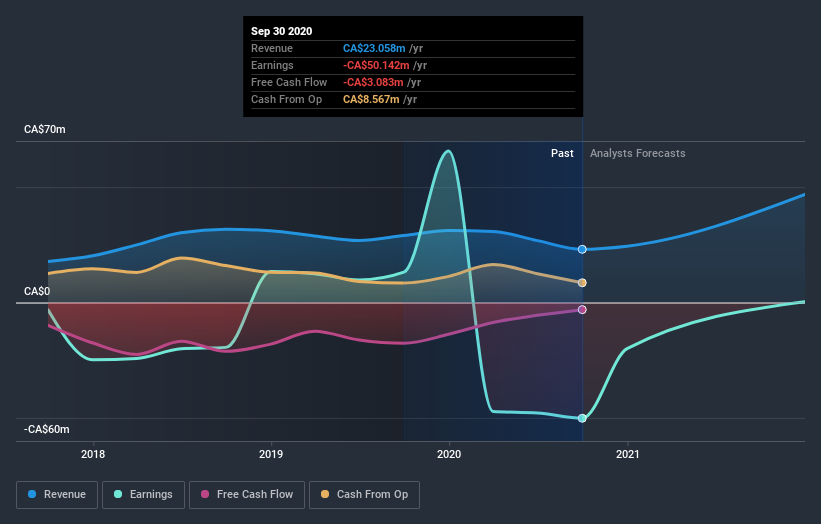Click the -CA$50.142m earnings value
This screenshot has height=524, width=821.
(x=376, y=65)
